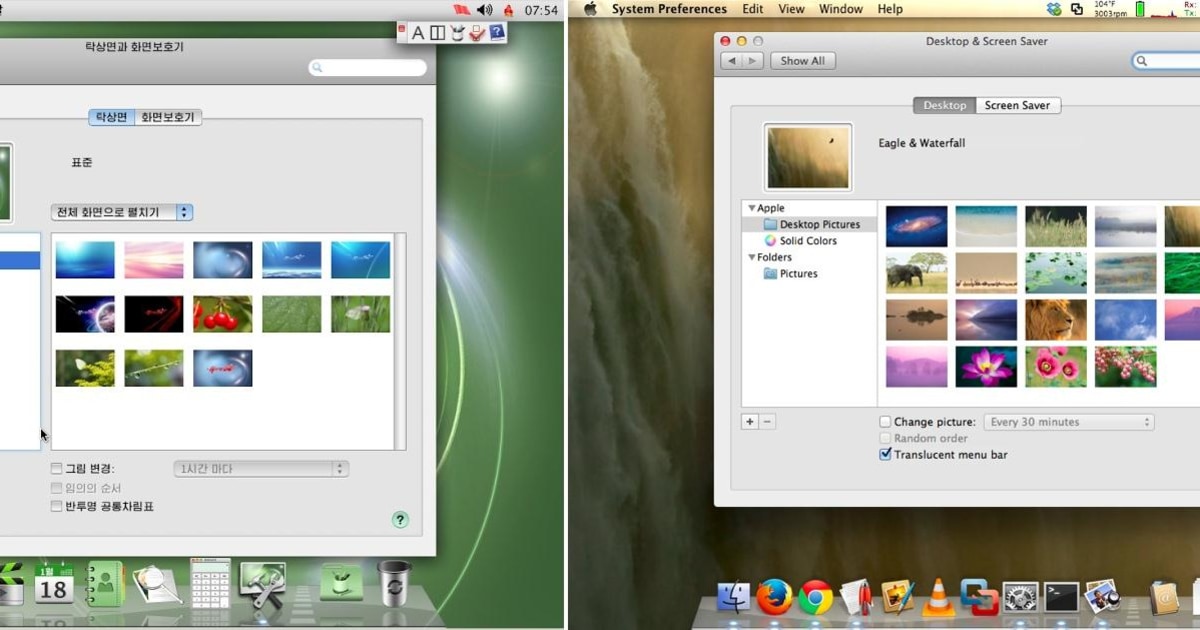Open clapperboard video app in Red Star dock
Viewport: 1200px width, 630px height.
pos(11,585)
